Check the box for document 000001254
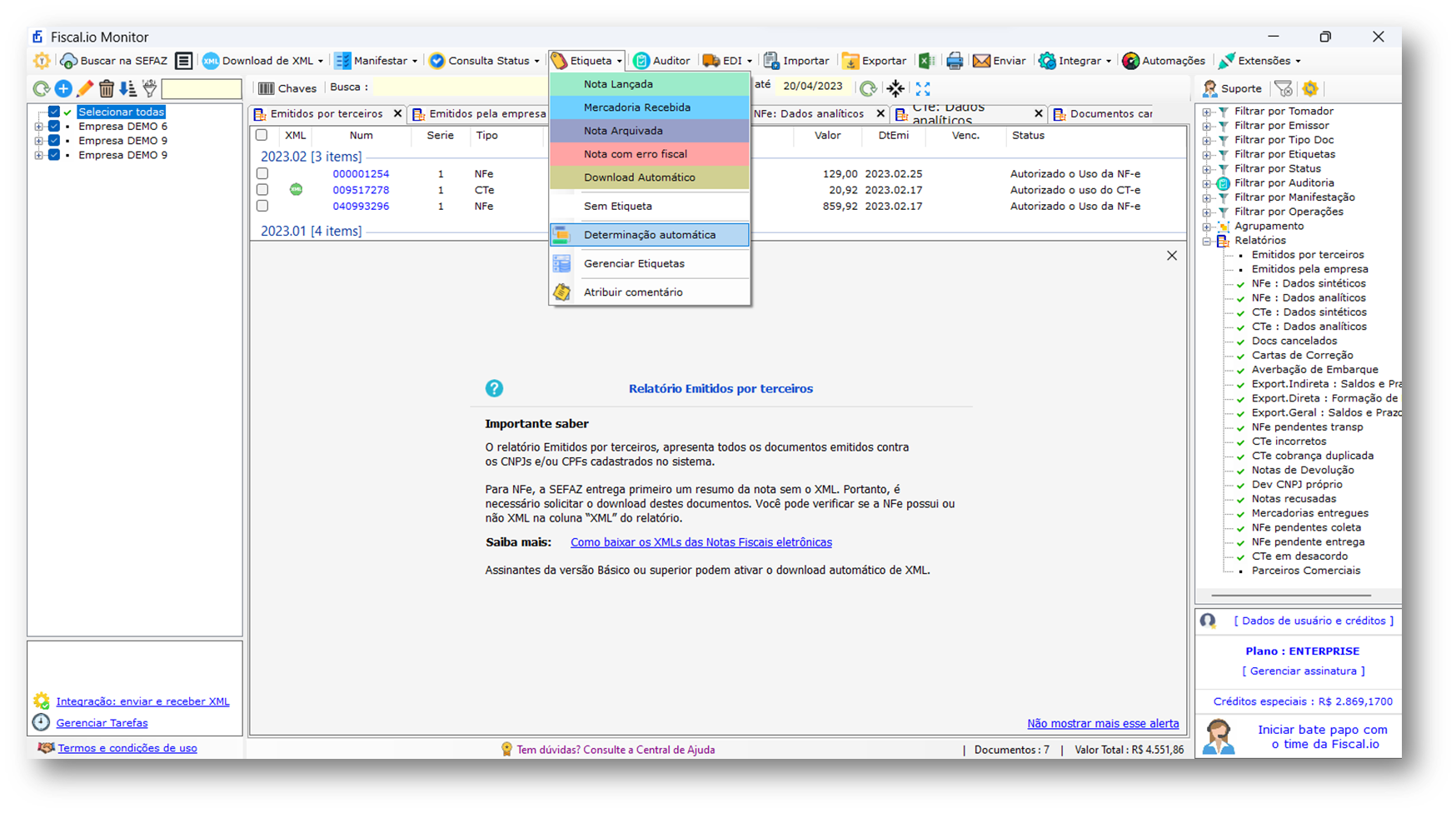Image resolution: width=1456 pixels, height=813 pixels. point(262,174)
